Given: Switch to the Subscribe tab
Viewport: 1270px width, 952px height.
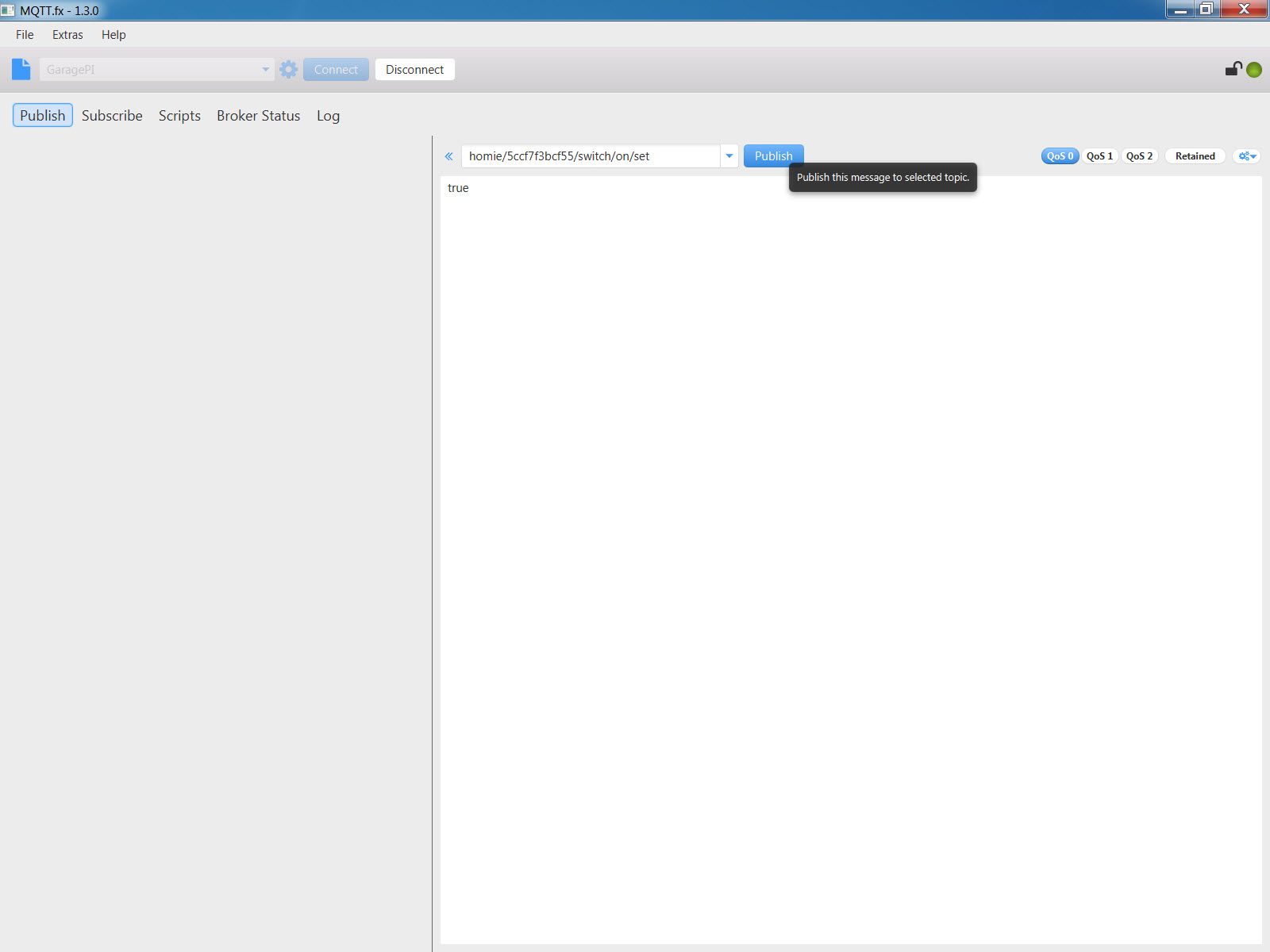Looking at the screenshot, I should (111, 115).
